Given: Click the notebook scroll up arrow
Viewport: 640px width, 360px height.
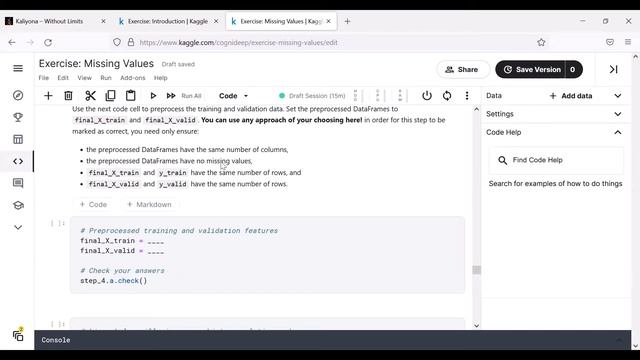Looking at the screenshot, I should (x=476, y=109).
